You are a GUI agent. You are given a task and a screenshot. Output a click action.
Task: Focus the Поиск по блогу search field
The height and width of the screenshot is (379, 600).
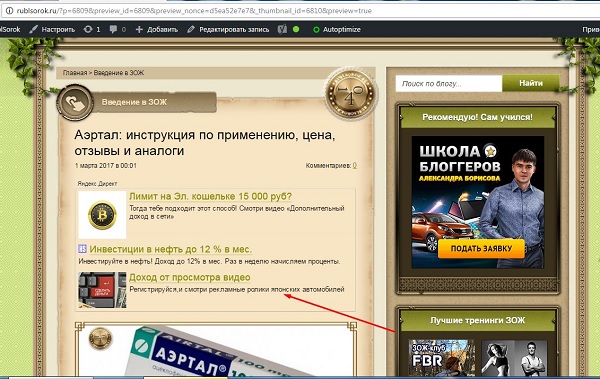[449, 83]
